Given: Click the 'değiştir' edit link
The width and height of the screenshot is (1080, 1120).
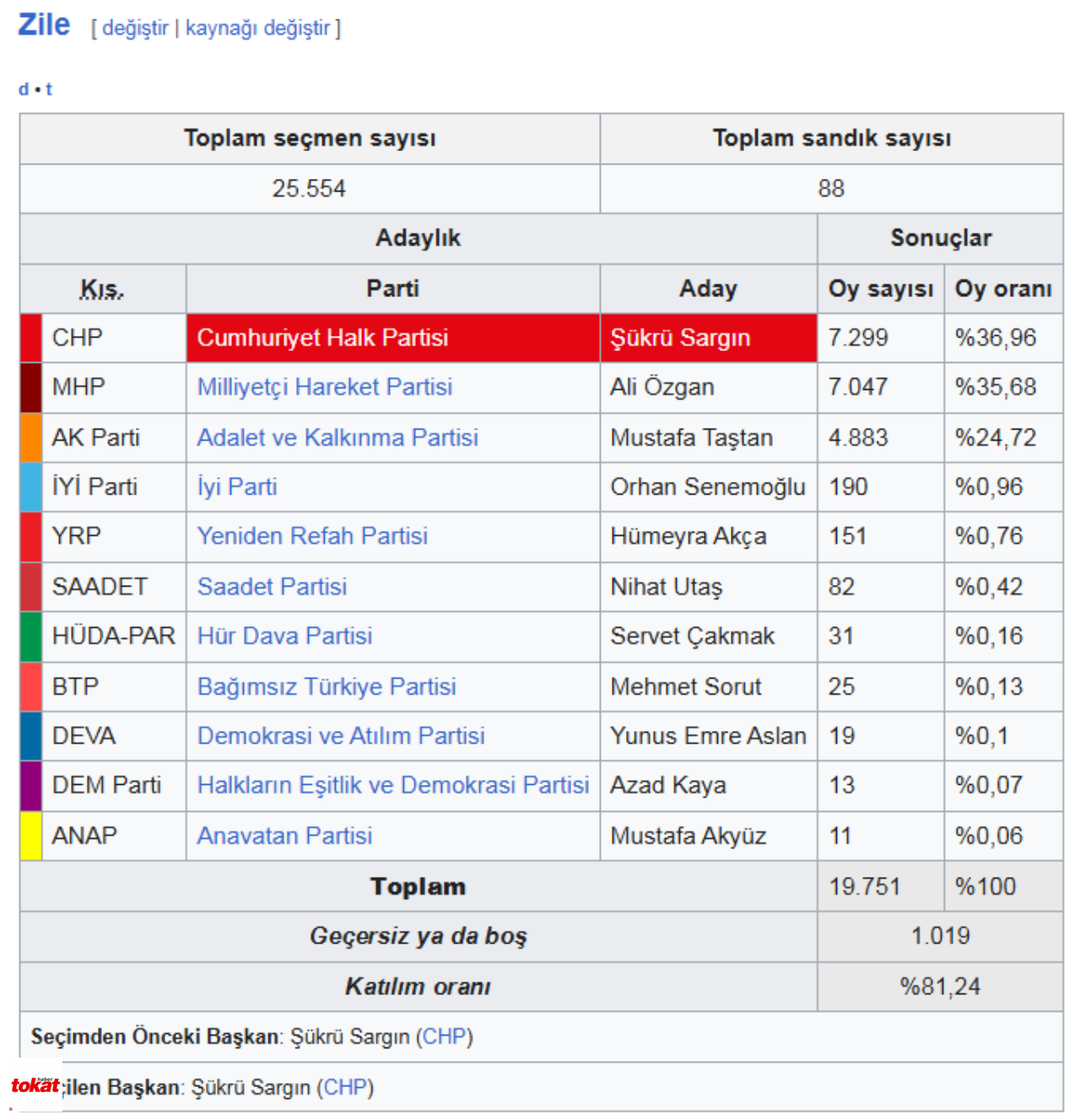Looking at the screenshot, I should click(x=135, y=28).
